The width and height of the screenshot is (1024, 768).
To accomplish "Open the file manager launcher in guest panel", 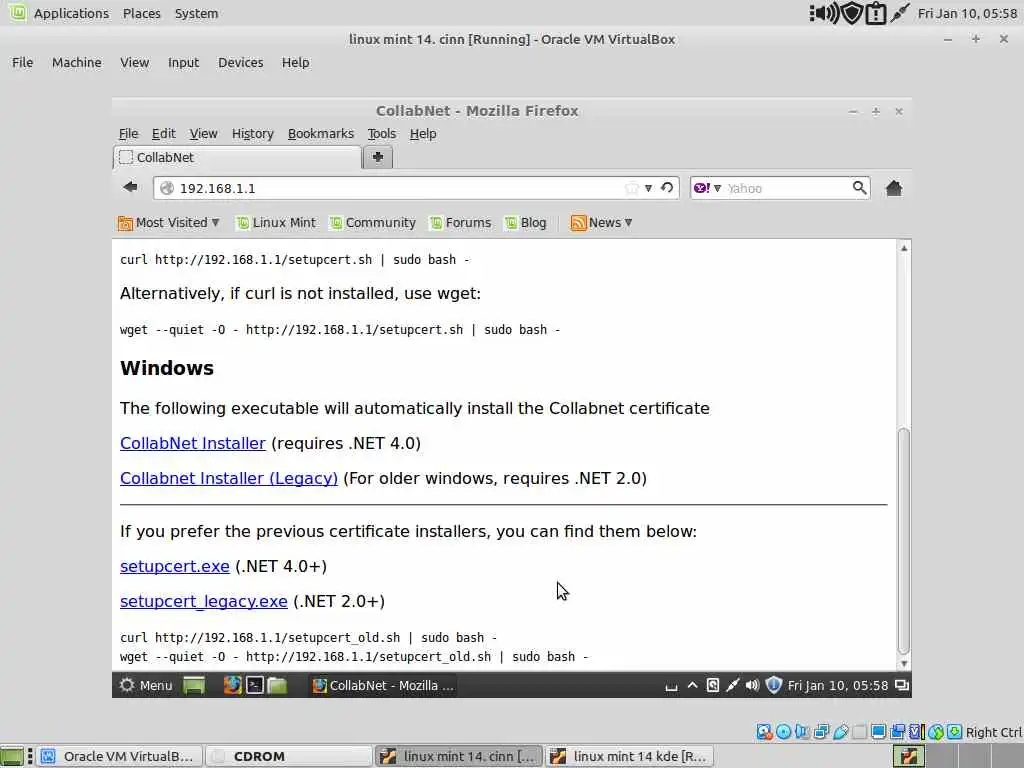I will (277, 685).
